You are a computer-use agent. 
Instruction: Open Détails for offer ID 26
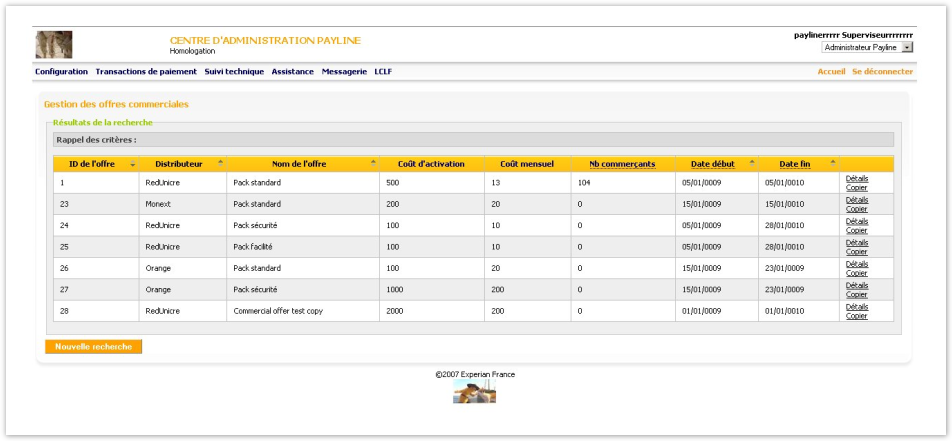tap(857, 264)
